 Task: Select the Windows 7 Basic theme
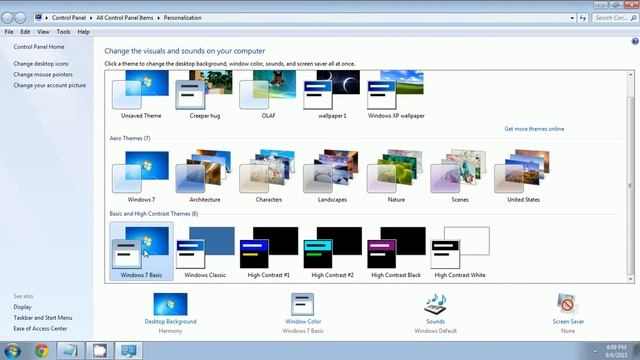(141, 251)
